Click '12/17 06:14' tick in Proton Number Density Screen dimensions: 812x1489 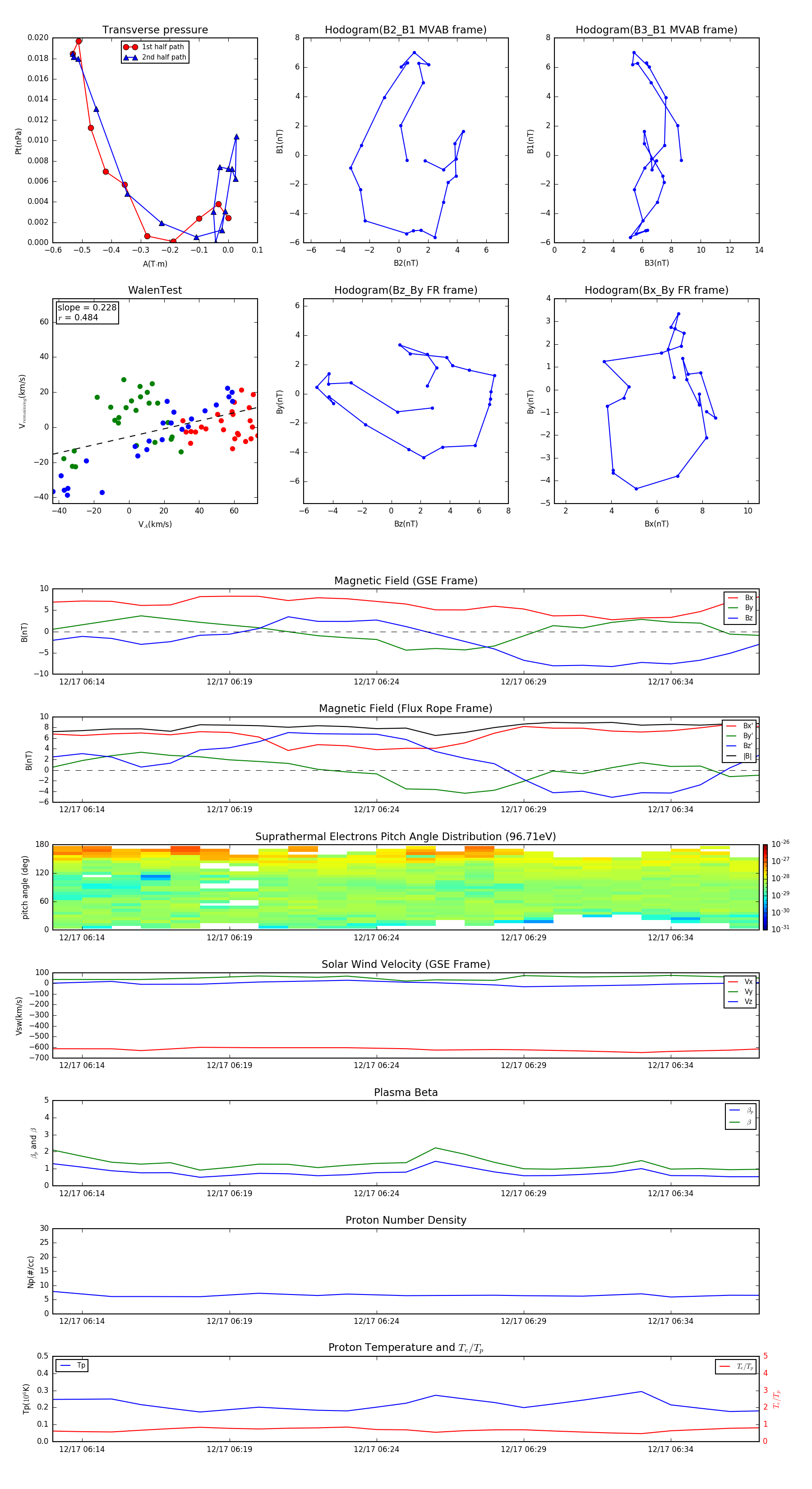(x=82, y=1321)
